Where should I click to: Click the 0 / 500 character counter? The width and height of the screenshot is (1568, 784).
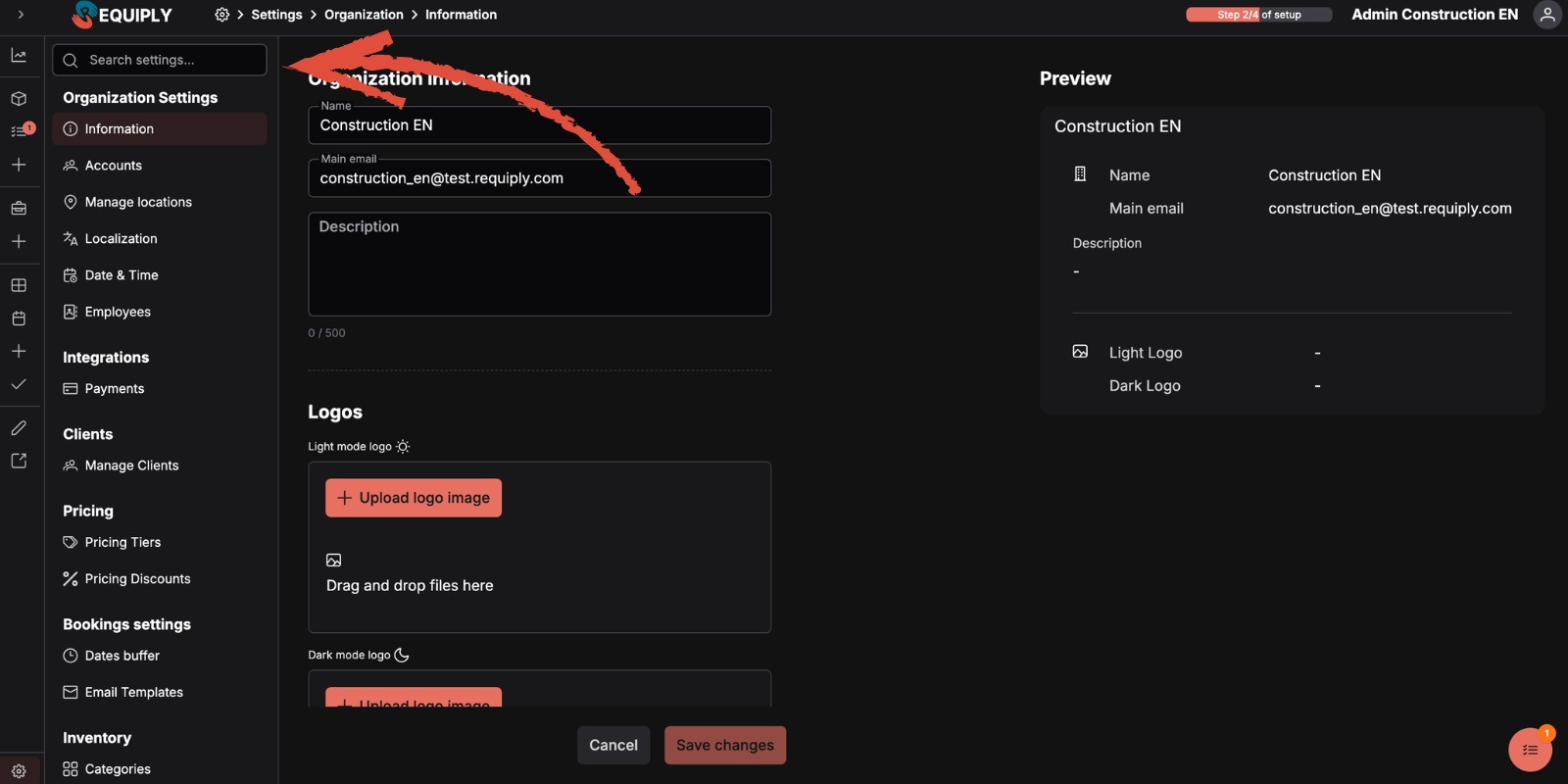[326, 333]
